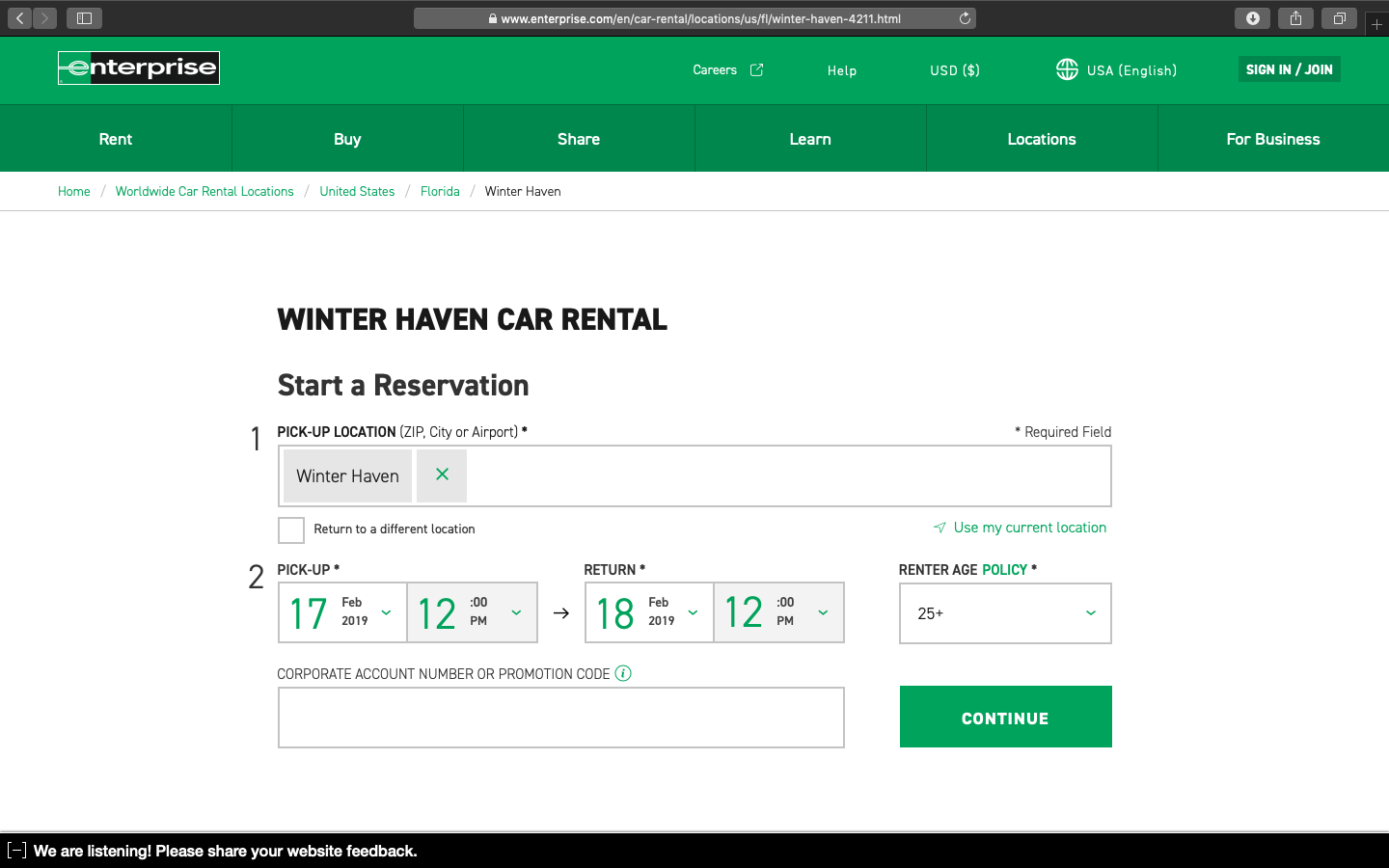The height and width of the screenshot is (868, 1389).
Task: Open the USD ($) currency selector
Action: tap(954, 69)
